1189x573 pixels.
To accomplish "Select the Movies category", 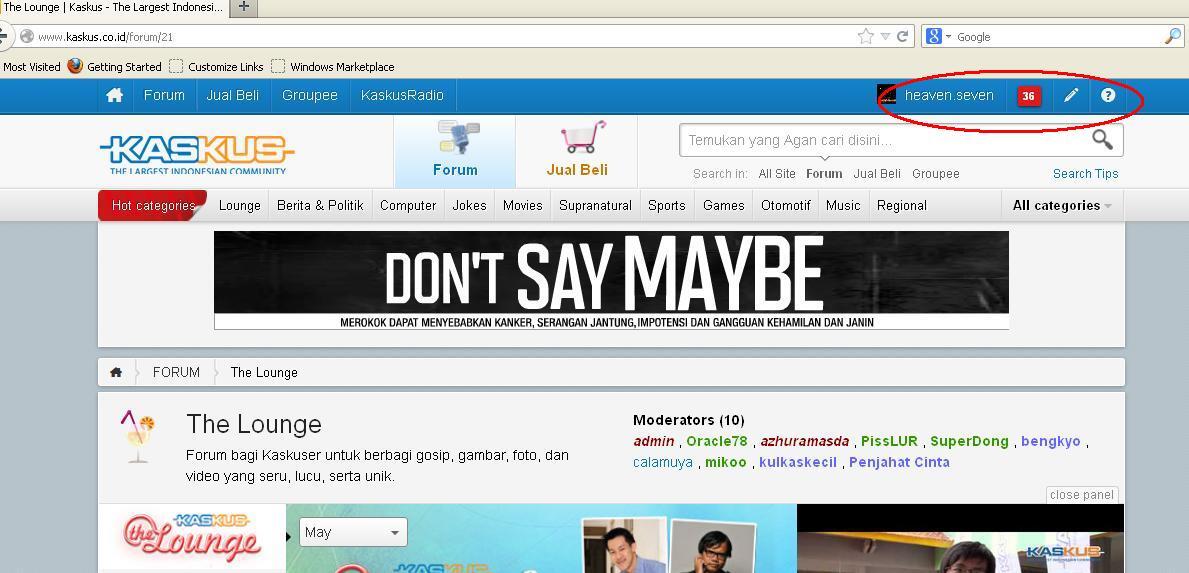I will [522, 205].
